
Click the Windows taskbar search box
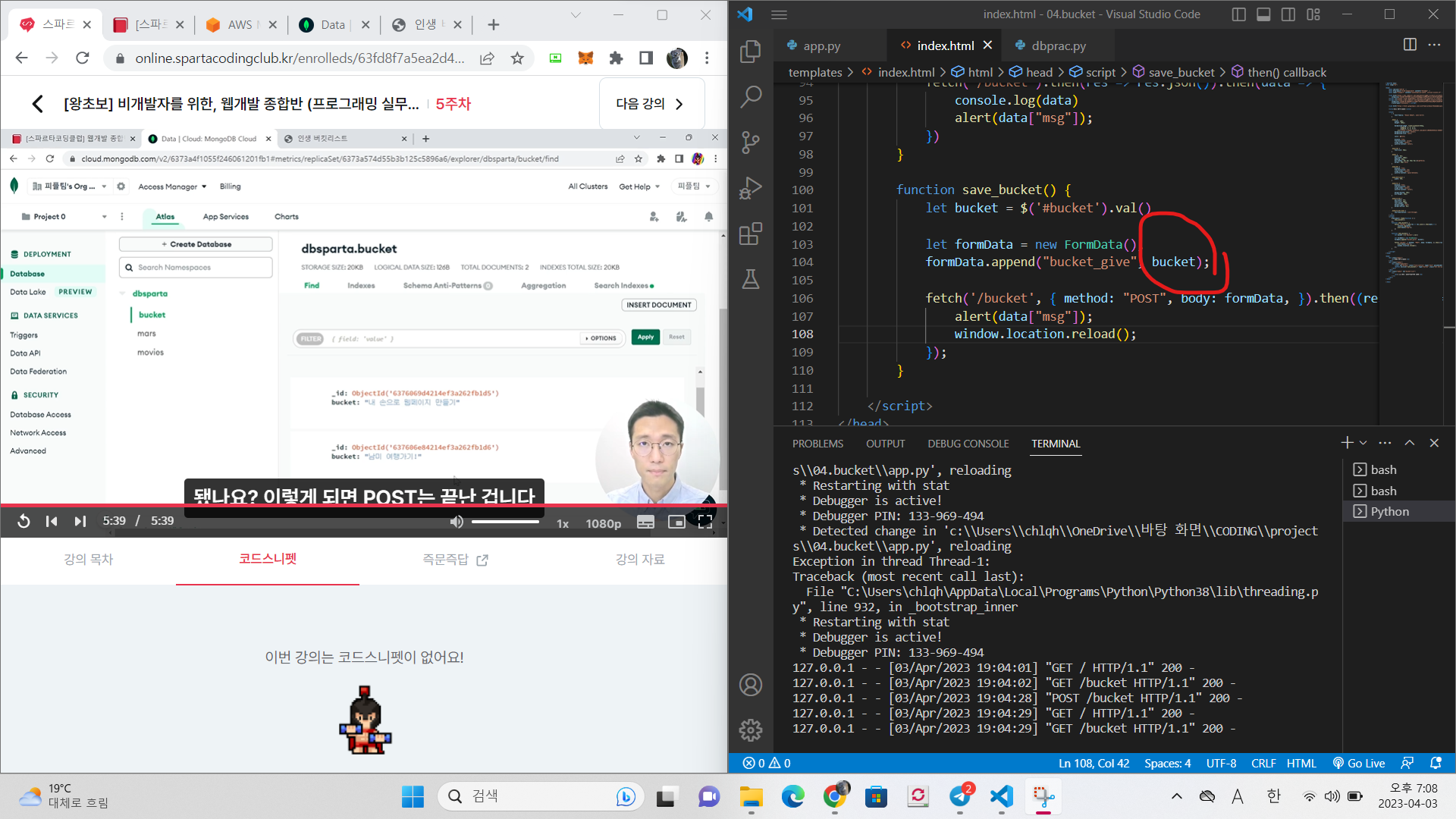click(541, 796)
